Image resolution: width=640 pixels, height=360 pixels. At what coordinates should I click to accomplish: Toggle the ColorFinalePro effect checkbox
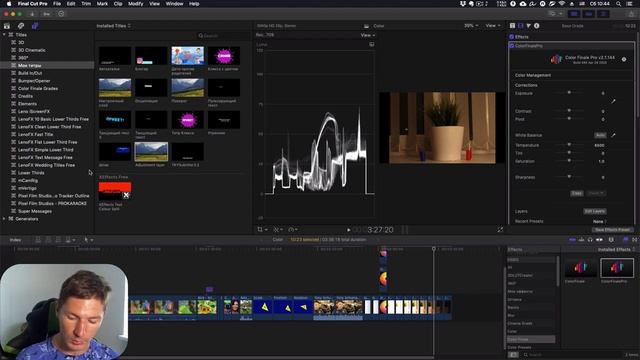tap(511, 46)
